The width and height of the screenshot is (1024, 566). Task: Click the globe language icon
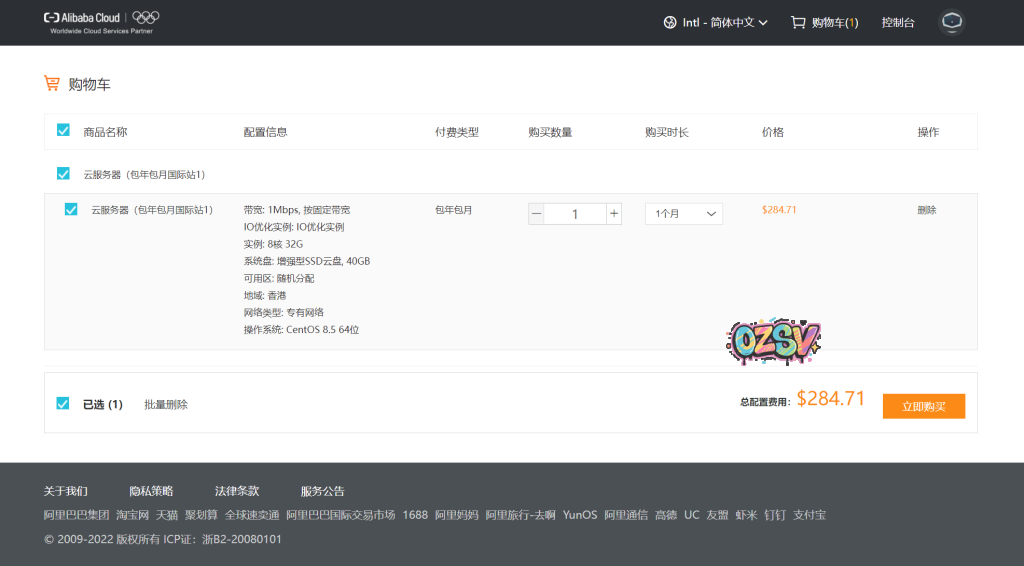tap(670, 22)
